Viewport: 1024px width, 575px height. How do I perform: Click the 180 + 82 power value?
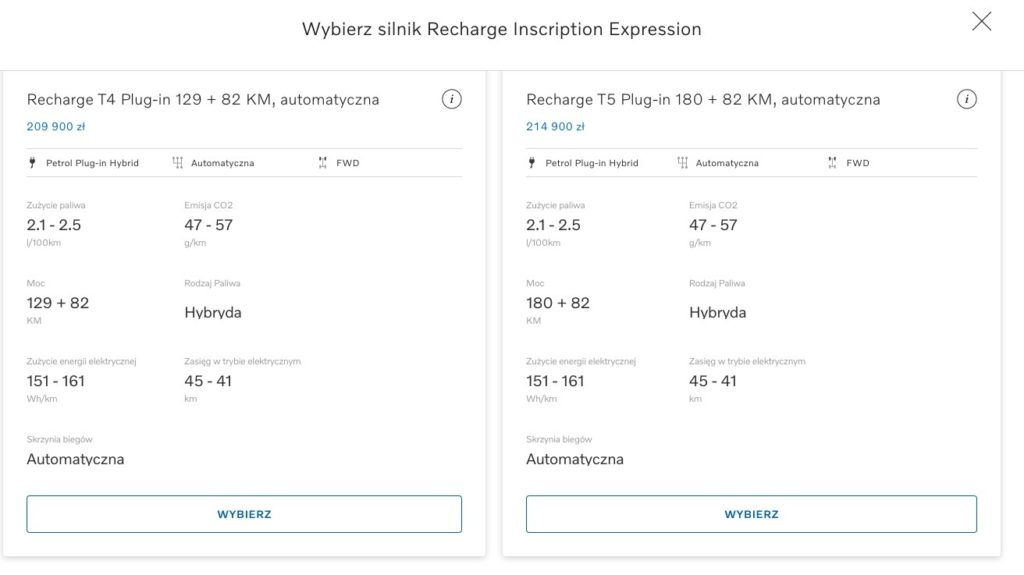[558, 303]
